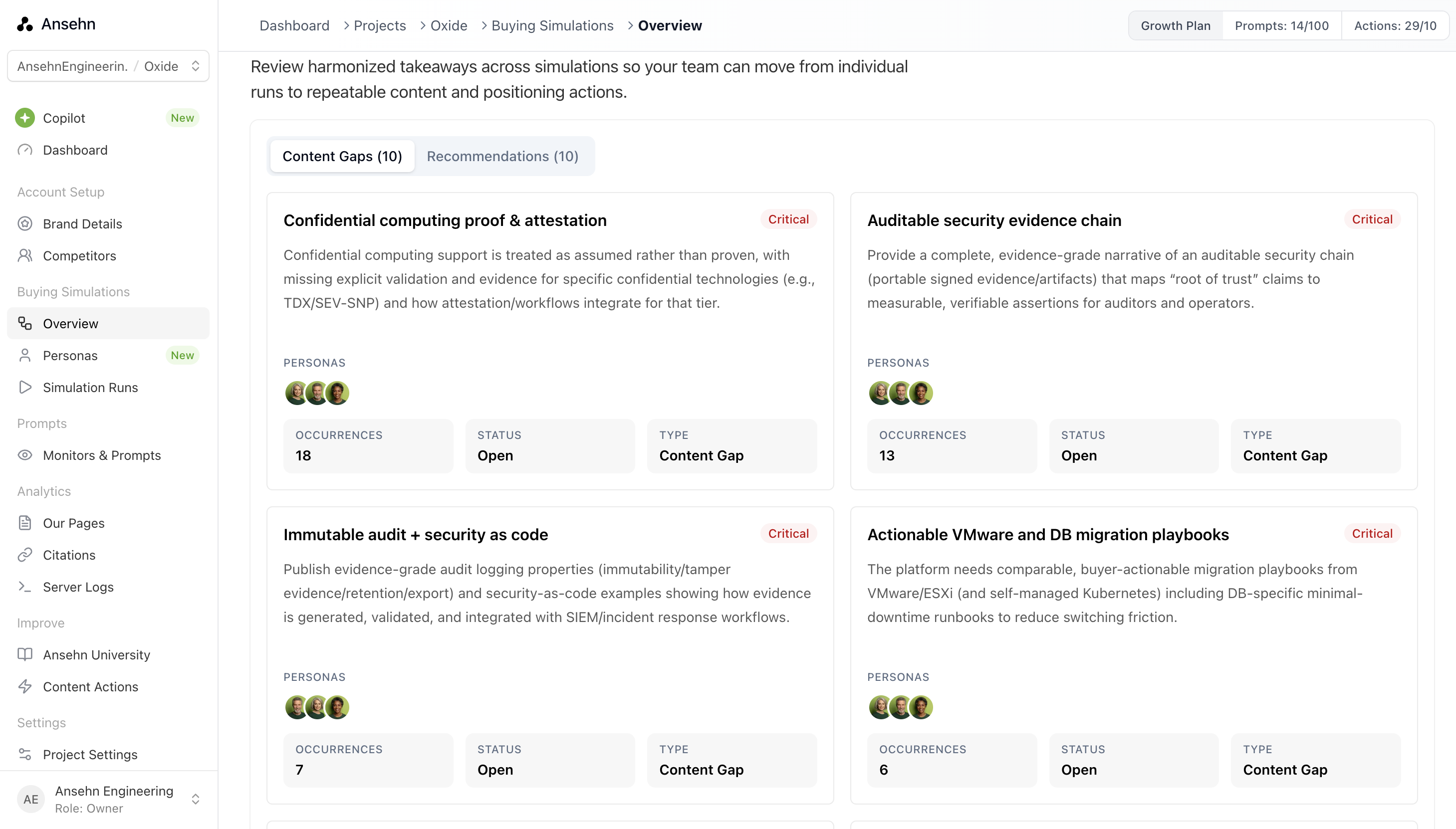The image size is (1456, 829).
Task: Click Occurrences 6 stat box
Action: pyautogui.click(x=952, y=760)
